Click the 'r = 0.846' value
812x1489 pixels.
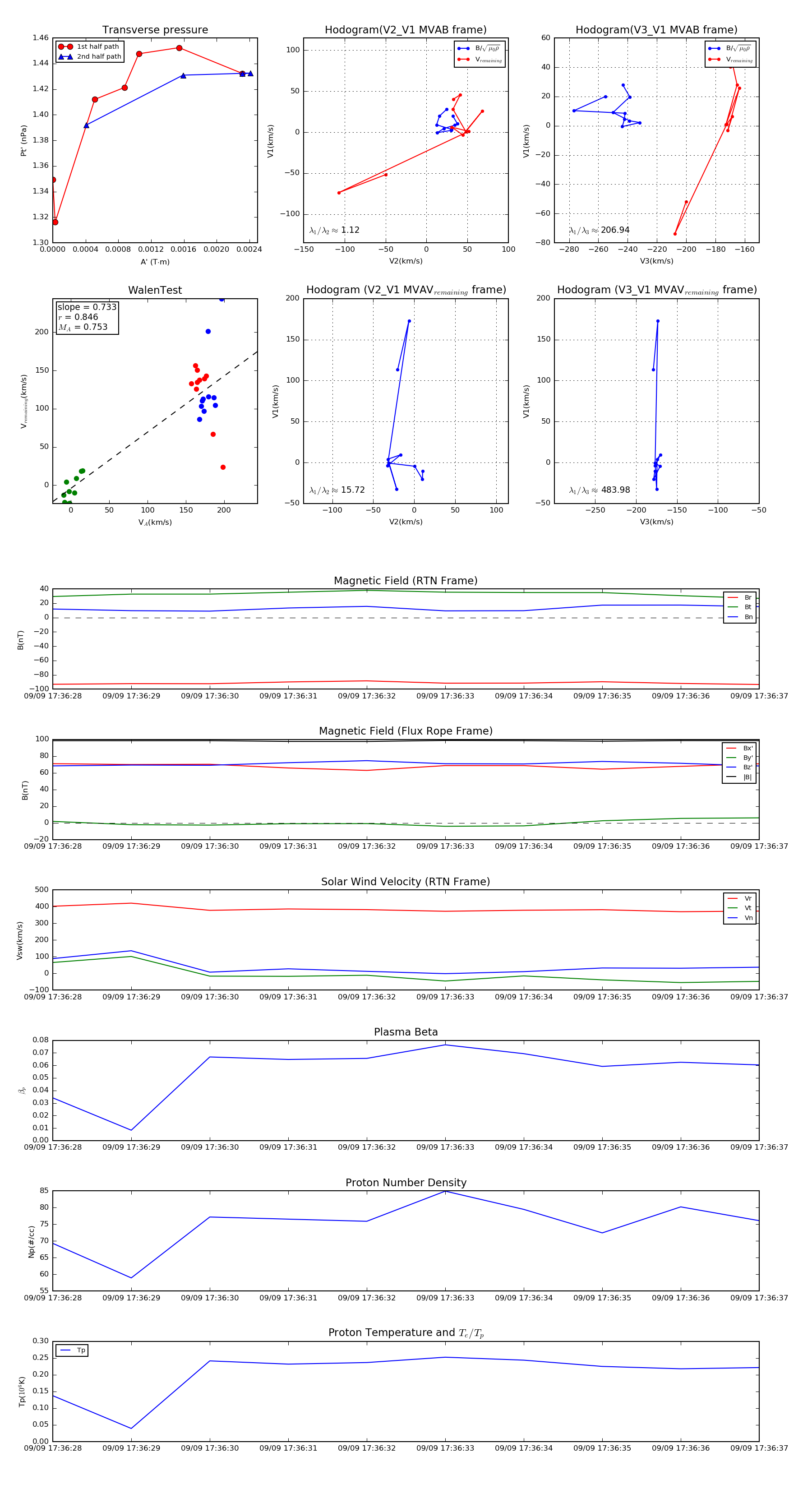point(78,317)
